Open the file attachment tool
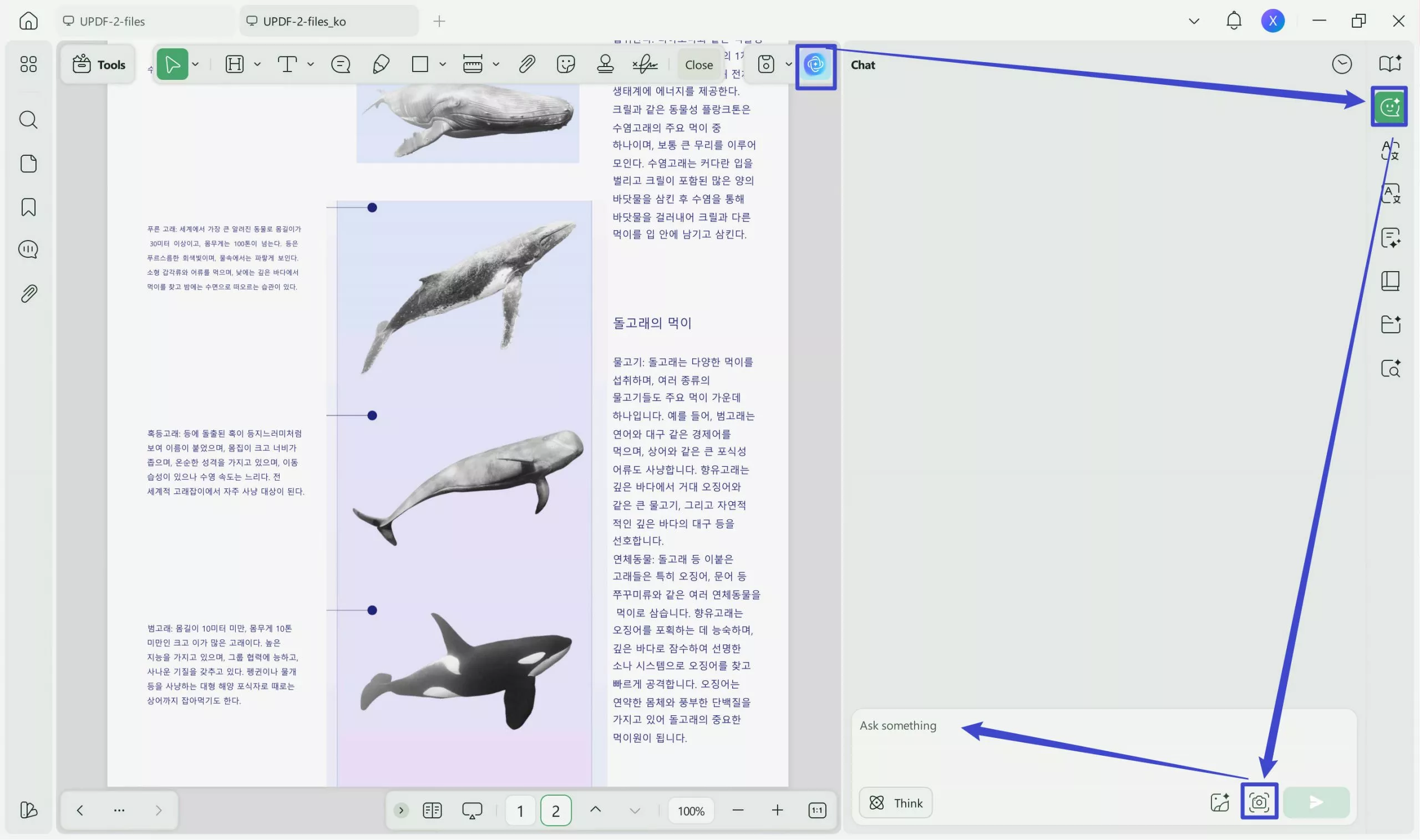Screen dimensions: 1420x840 526,64
